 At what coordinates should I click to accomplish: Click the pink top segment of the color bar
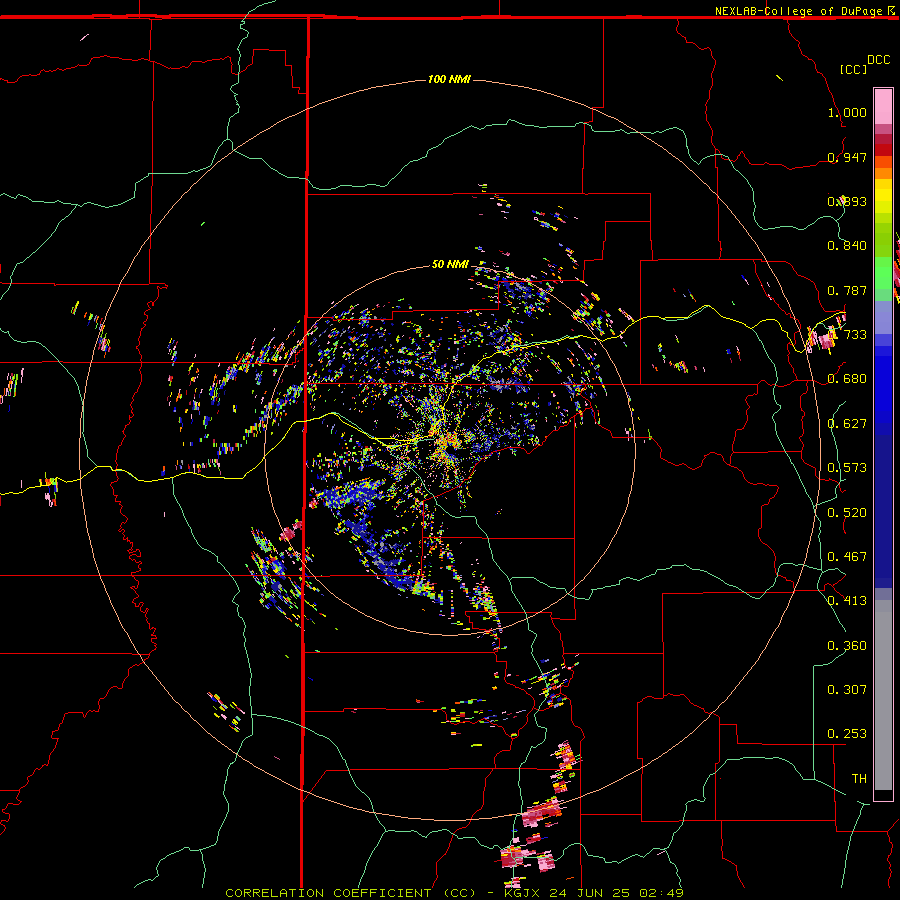coord(883,107)
